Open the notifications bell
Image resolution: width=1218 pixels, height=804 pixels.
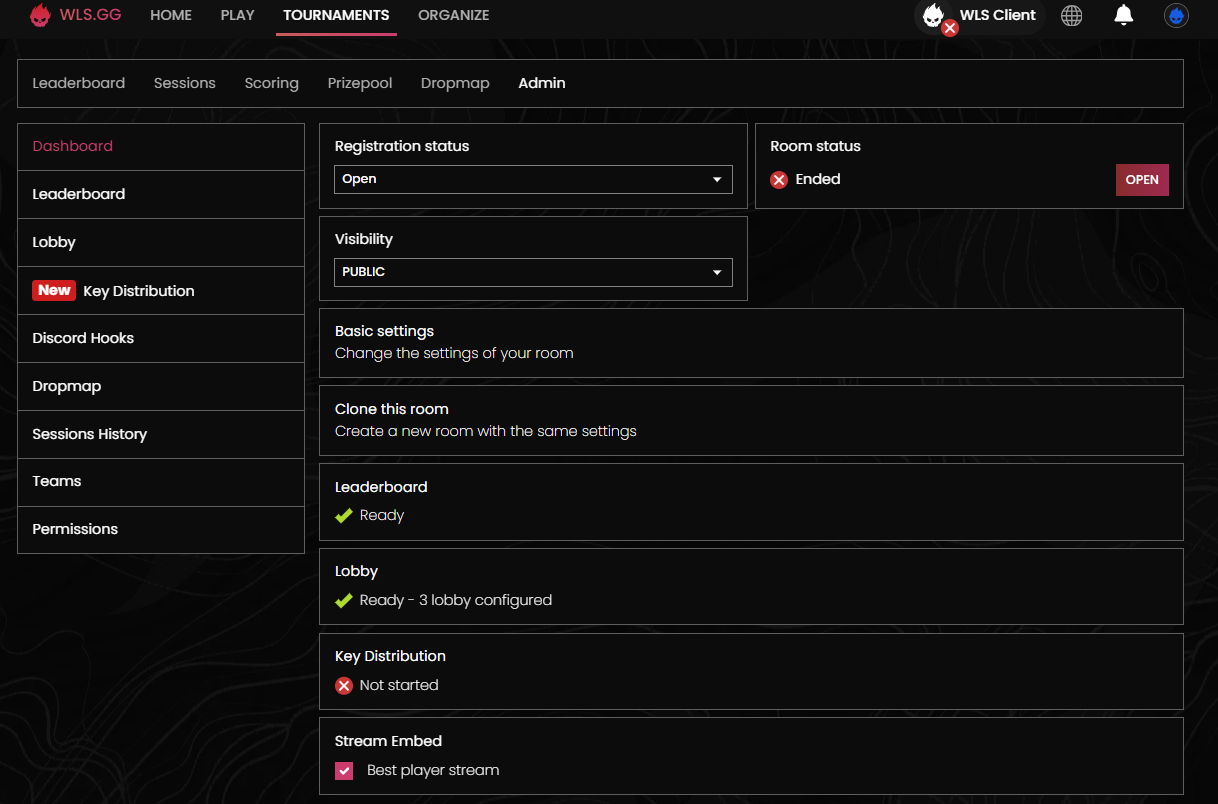click(x=1123, y=15)
